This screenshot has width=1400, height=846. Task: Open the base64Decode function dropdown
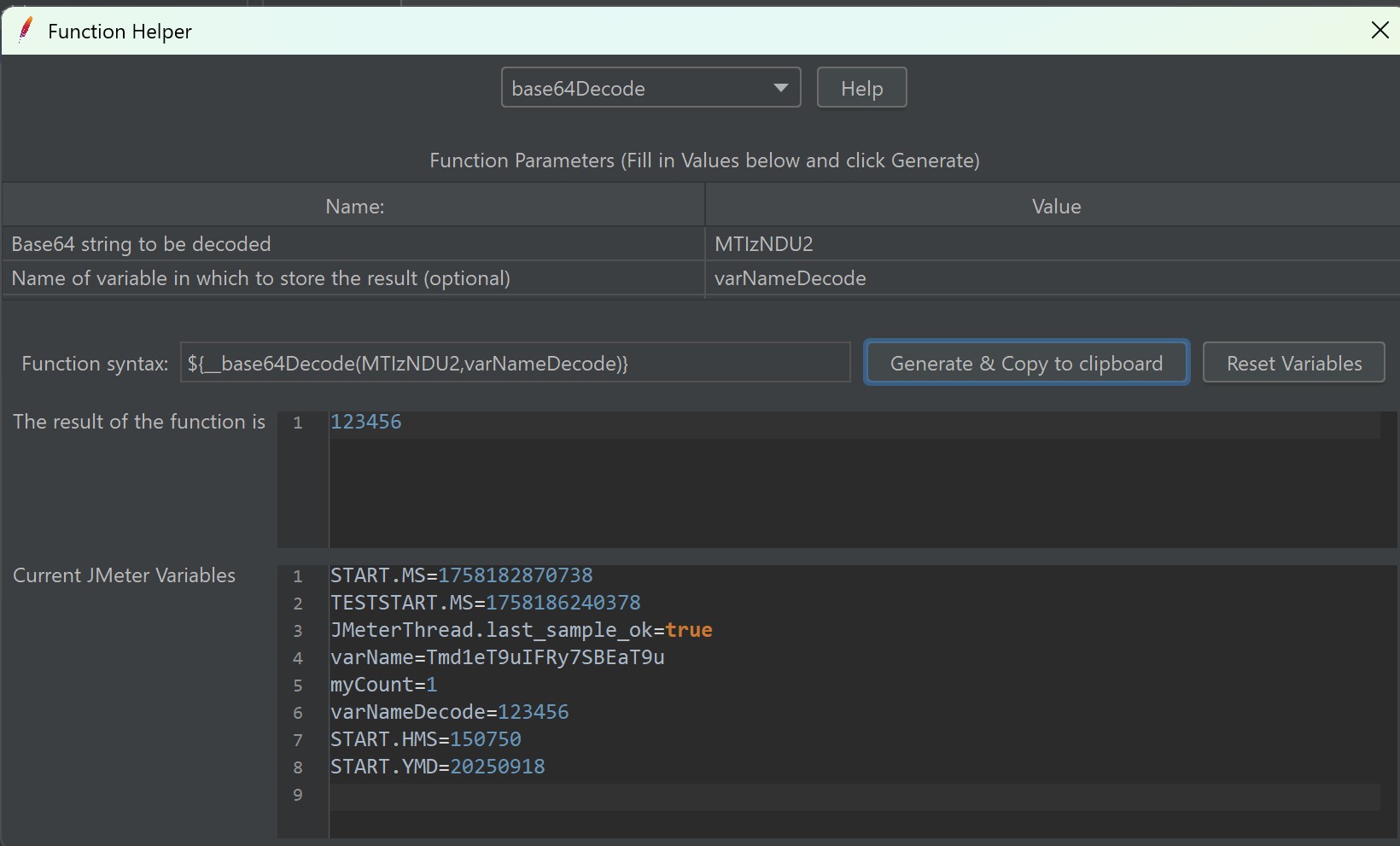pyautogui.click(x=650, y=88)
